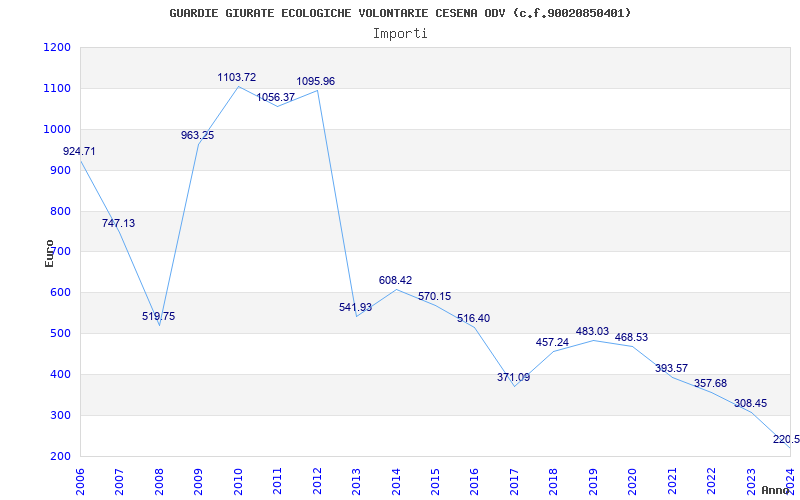The image size is (800, 500).
Task: Click the 371.09 data label
Action: pos(513,378)
